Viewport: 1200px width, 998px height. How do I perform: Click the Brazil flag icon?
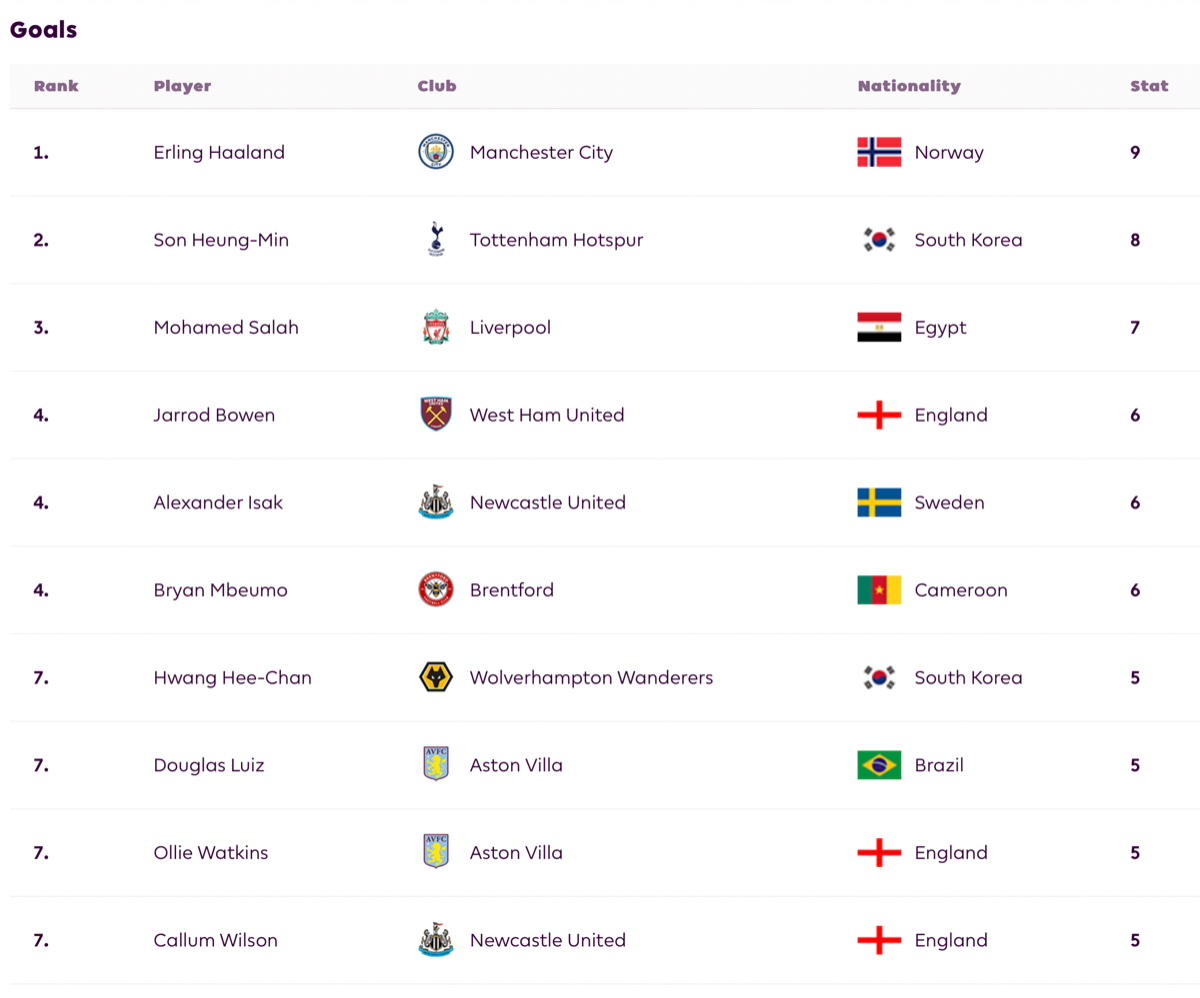pos(879,765)
